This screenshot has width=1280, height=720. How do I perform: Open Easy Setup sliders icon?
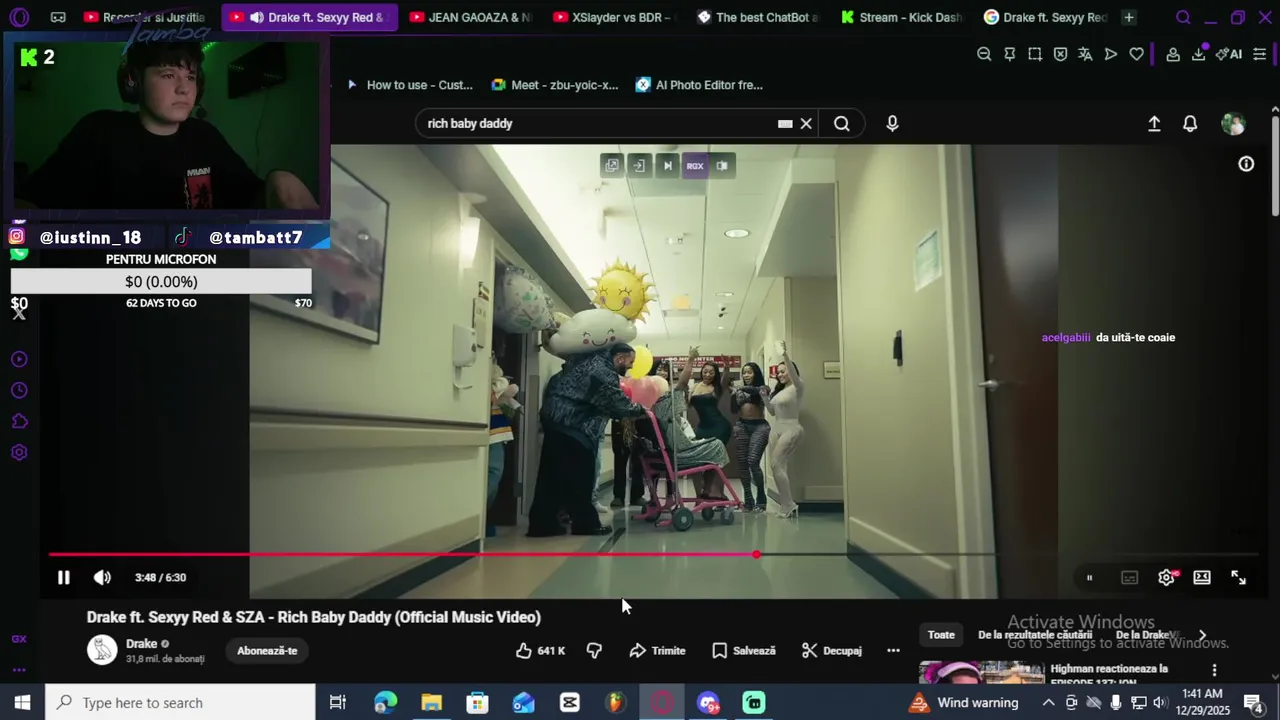[1259, 54]
